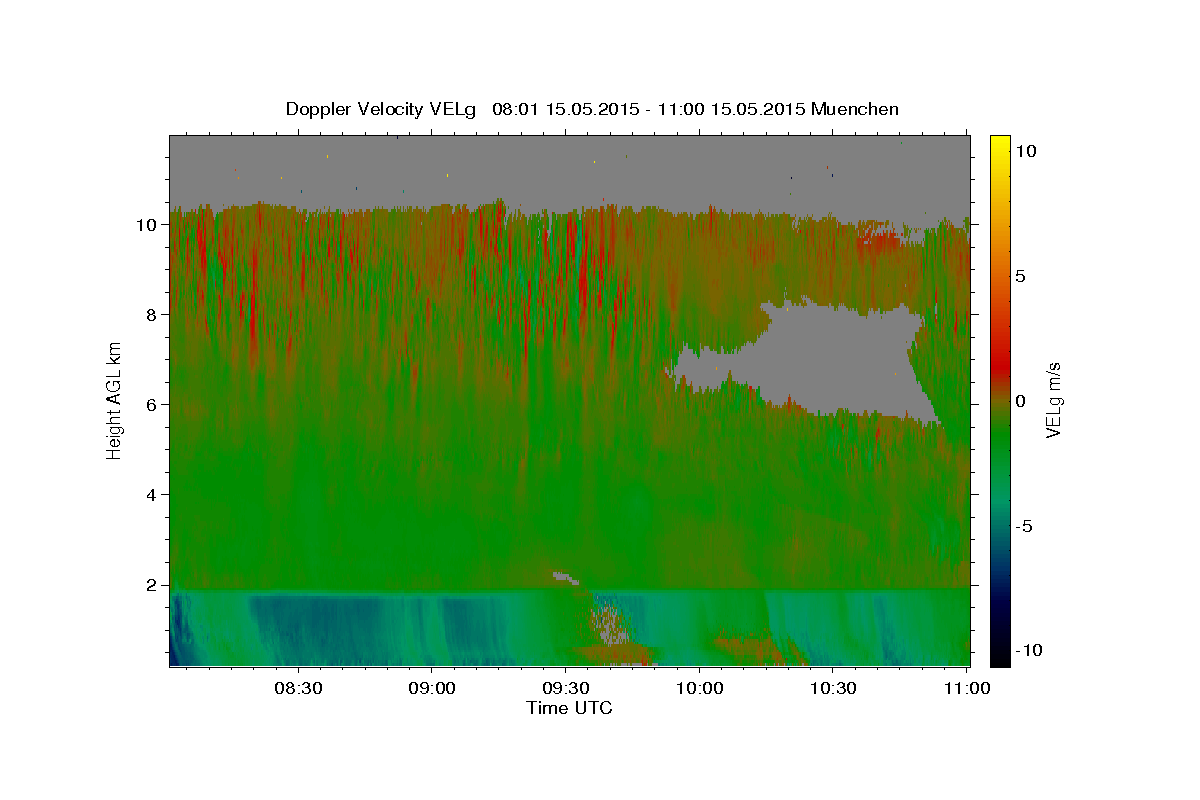Click the colorbar label '-10'
Screen dimensions: 1200x800
click(1027, 651)
